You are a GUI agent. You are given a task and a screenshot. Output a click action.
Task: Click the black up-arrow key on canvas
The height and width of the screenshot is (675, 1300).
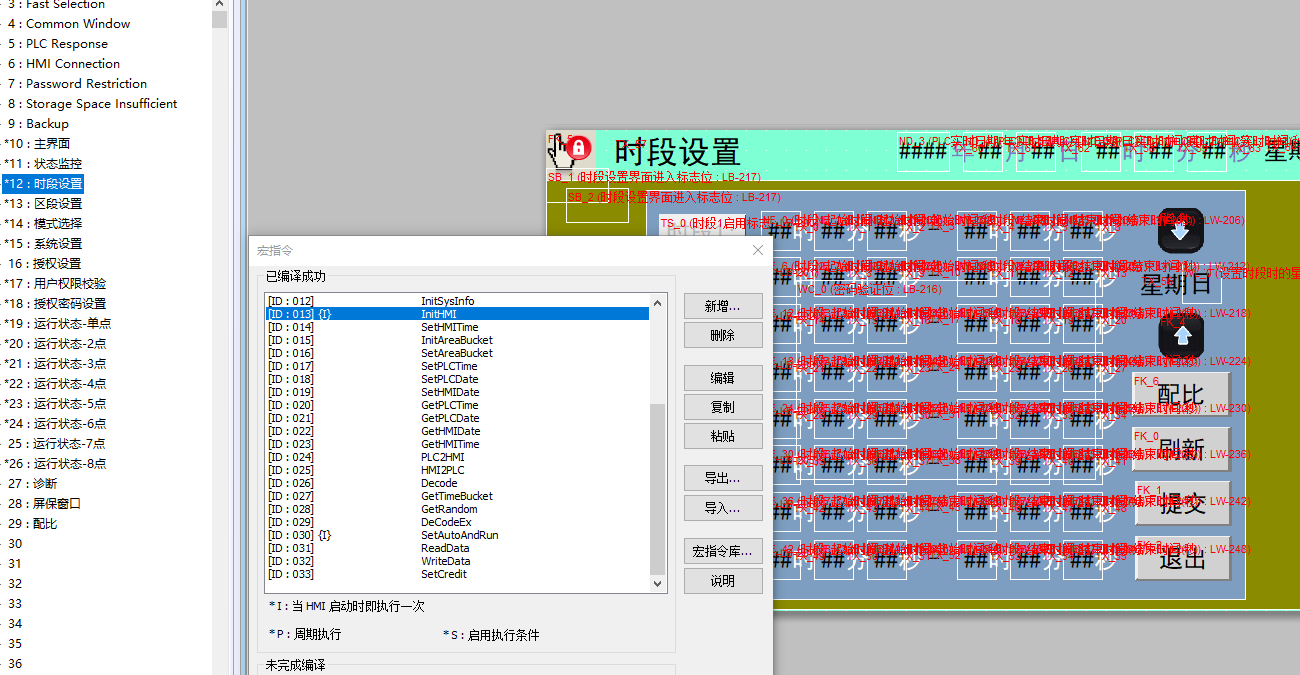[x=1181, y=336]
